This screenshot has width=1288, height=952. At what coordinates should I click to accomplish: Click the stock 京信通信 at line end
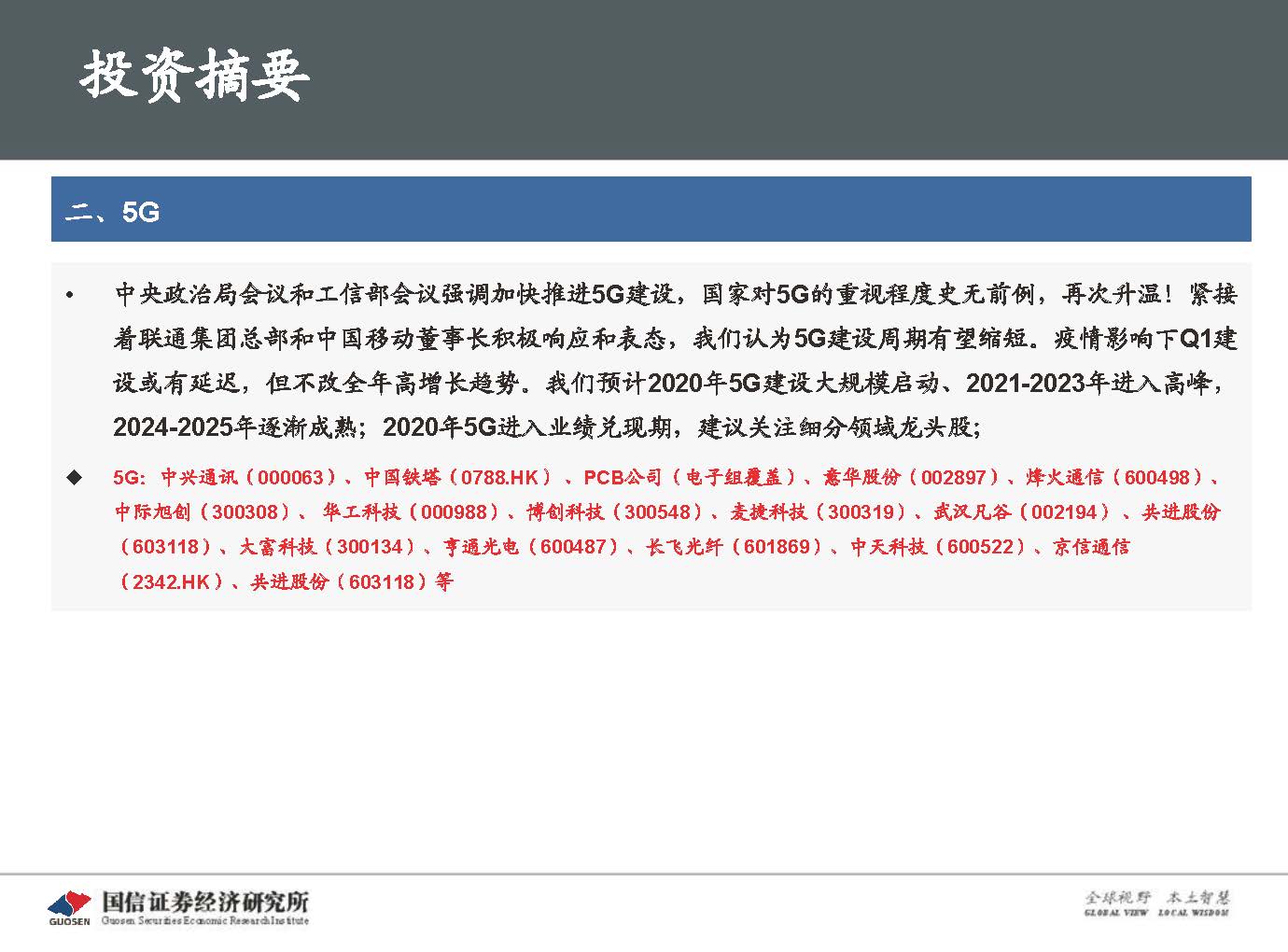tap(1091, 546)
